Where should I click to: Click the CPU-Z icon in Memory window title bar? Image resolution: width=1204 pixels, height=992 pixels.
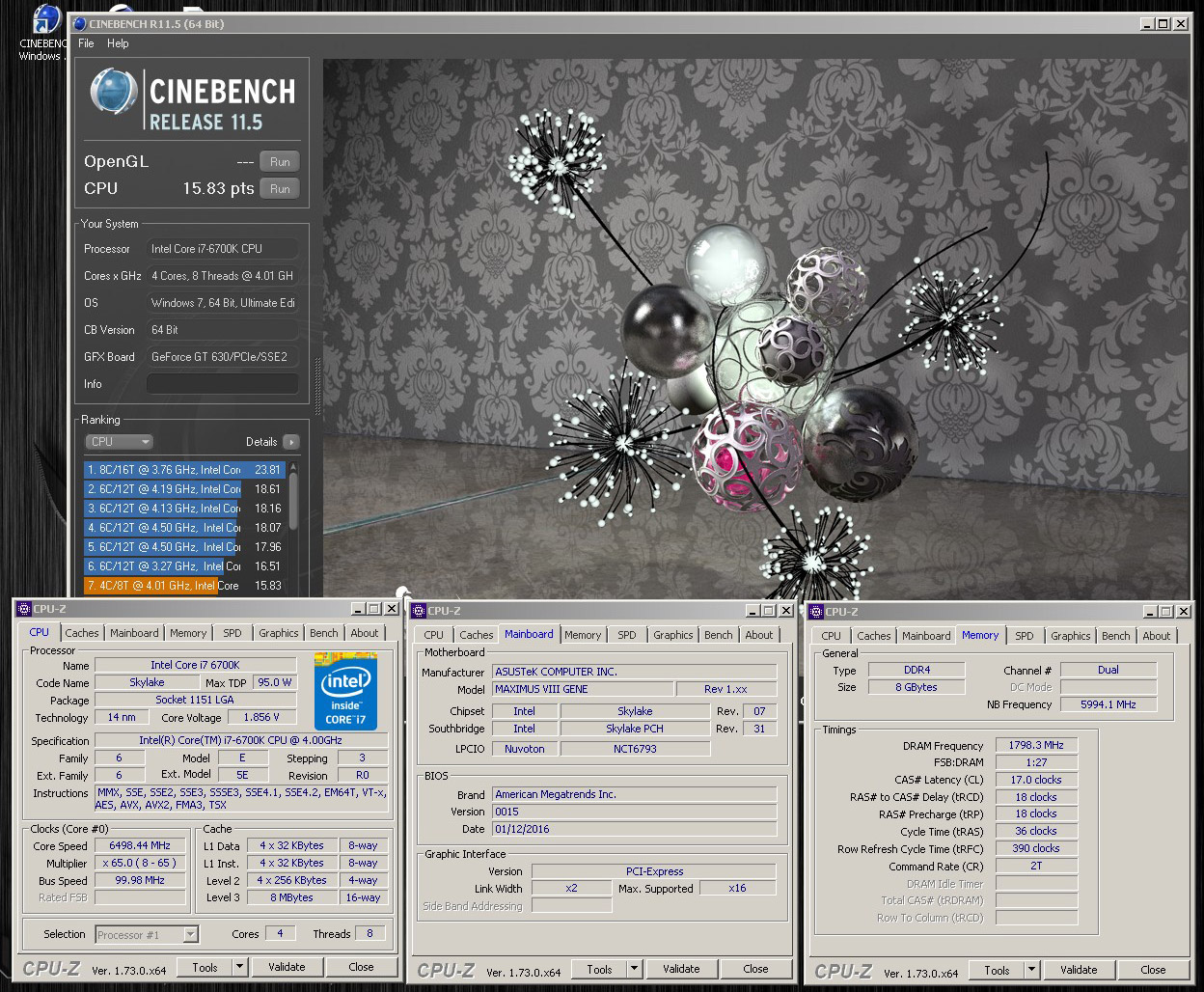tap(816, 612)
